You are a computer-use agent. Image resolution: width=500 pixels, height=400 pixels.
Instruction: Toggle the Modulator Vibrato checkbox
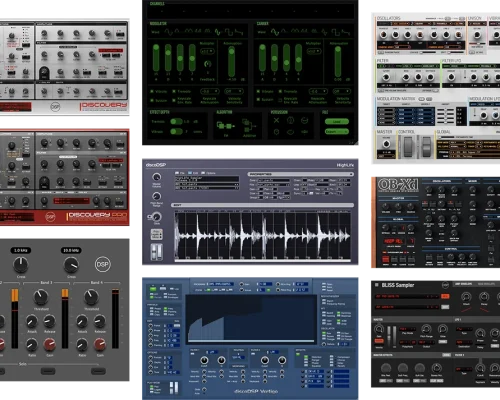152,91
